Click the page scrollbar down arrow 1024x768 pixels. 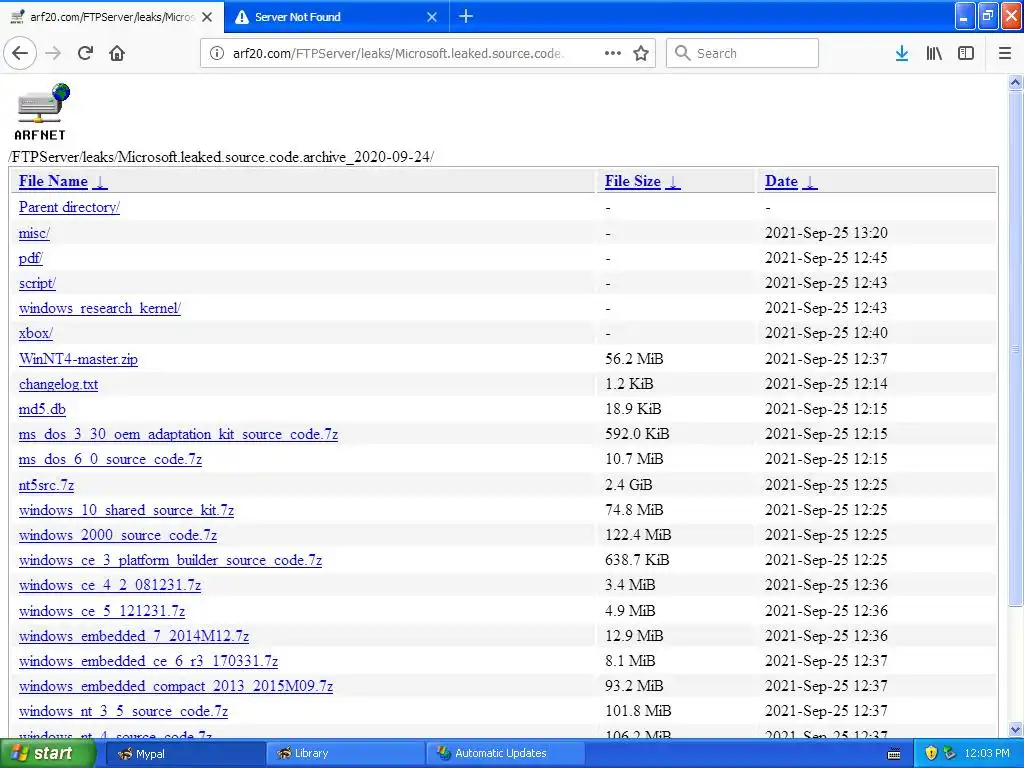1015,729
